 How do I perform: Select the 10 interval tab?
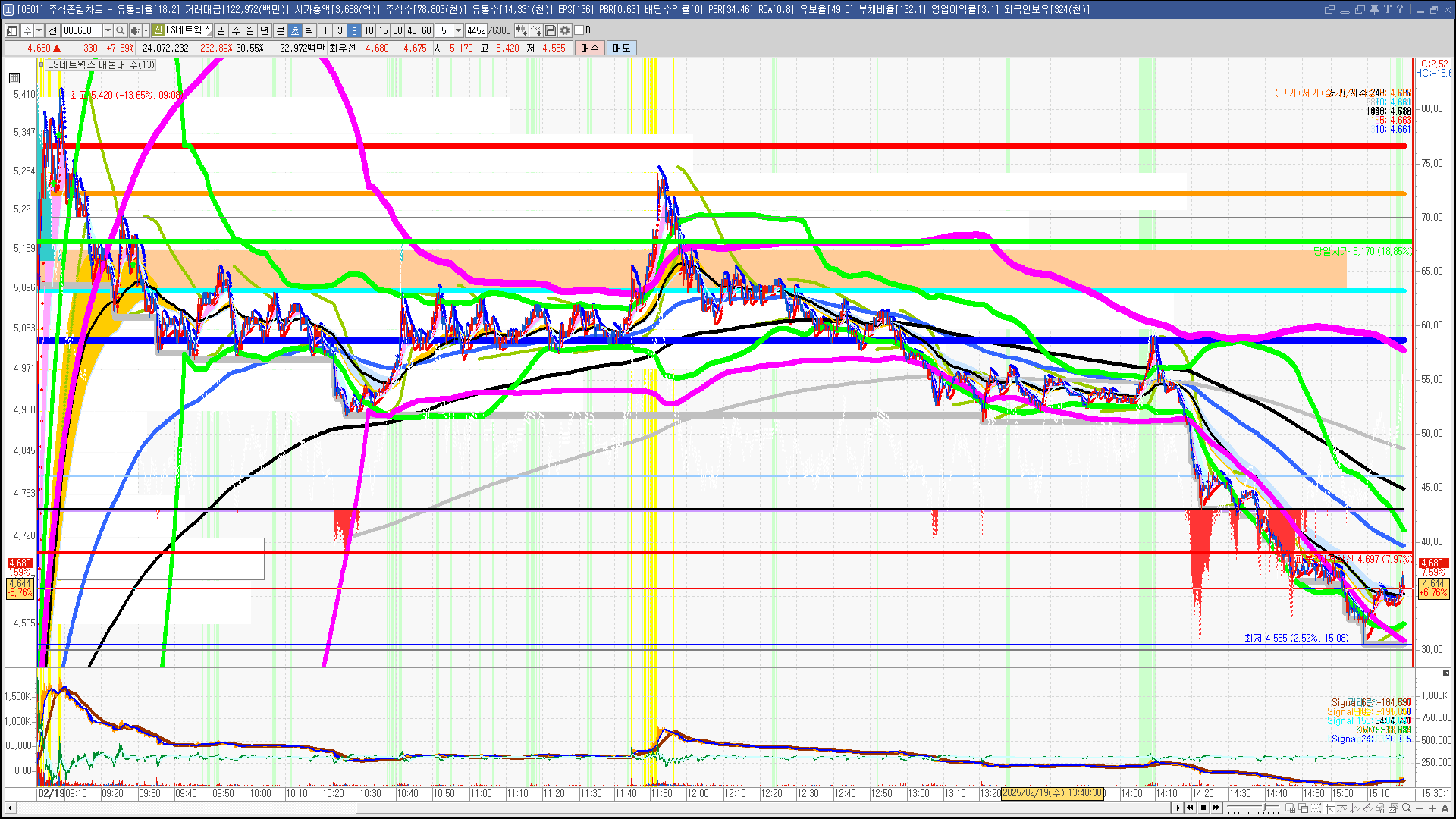(x=369, y=30)
